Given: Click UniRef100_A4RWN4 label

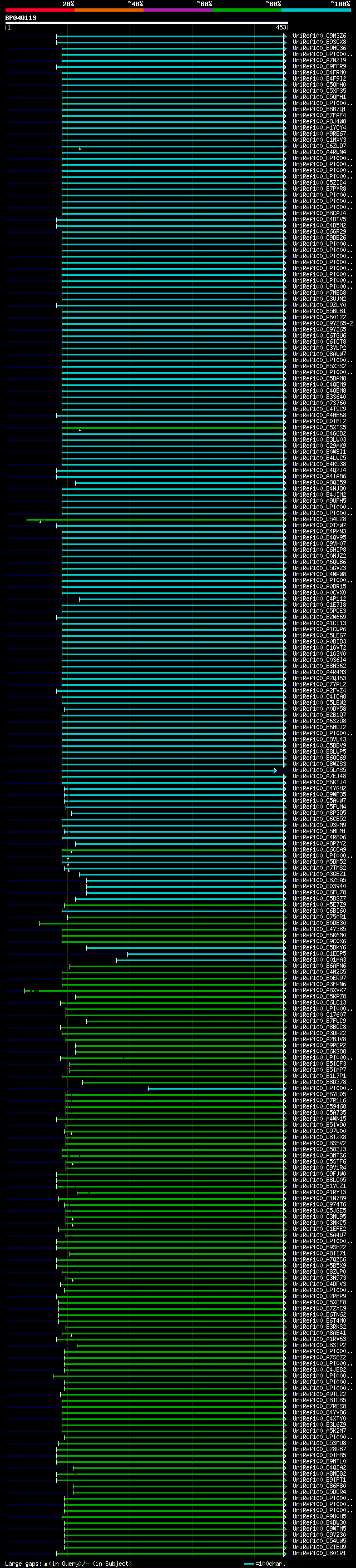Looking at the screenshot, I should click(319, 152).
